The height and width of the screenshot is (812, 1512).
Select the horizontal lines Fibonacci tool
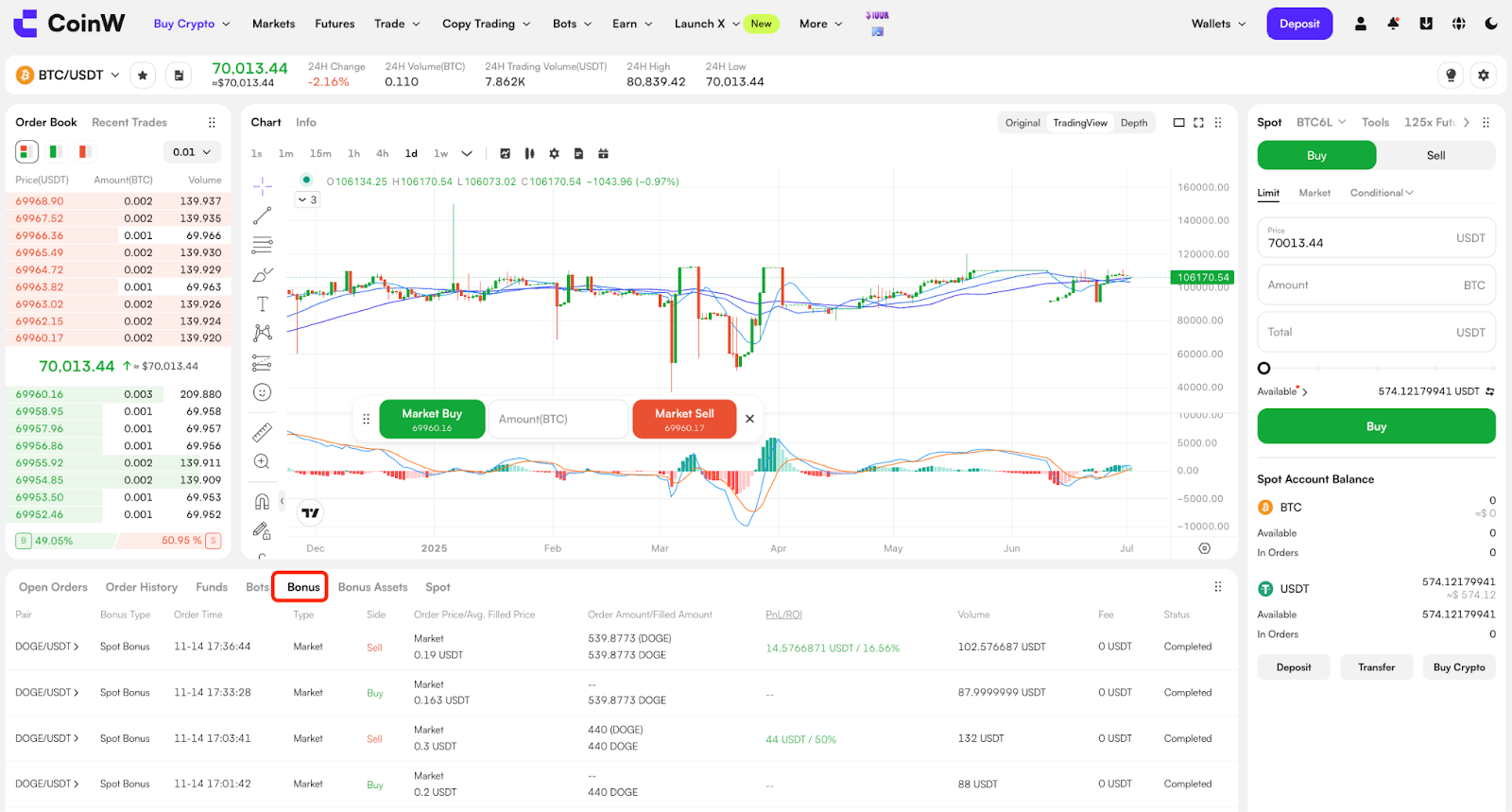[263, 245]
